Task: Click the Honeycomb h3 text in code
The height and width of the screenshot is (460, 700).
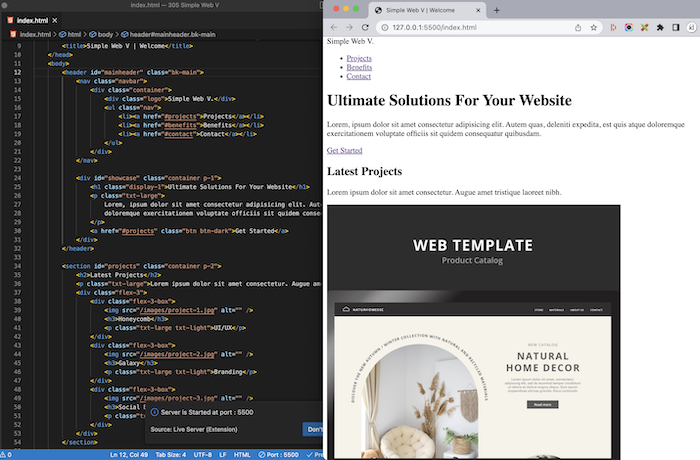Action: pyautogui.click(x=134, y=319)
